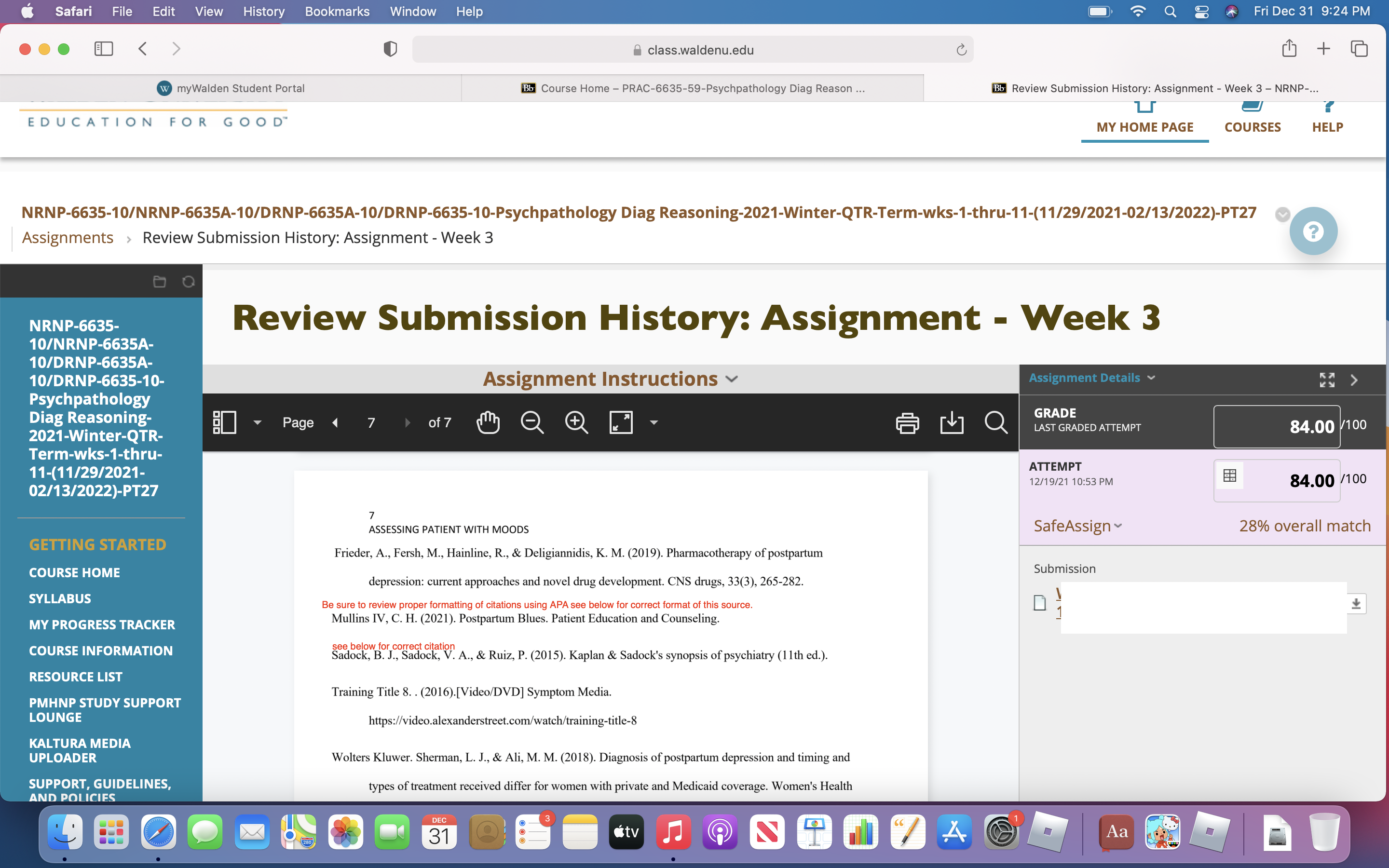Switch to myWalden Student Portal tab
The height and width of the screenshot is (868, 1389).
[231, 88]
